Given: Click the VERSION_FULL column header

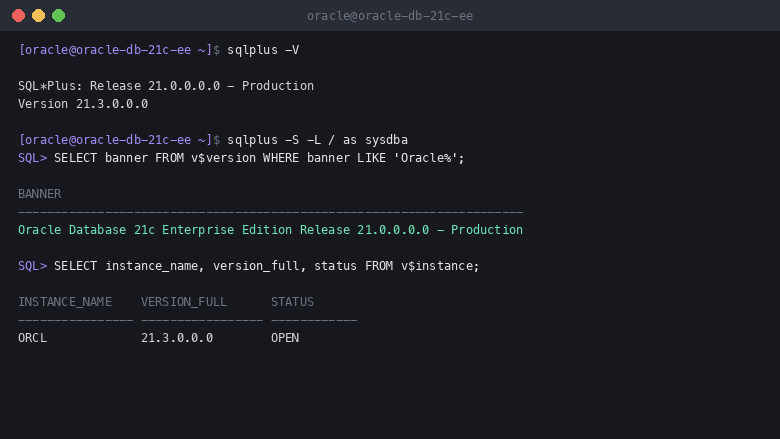Looking at the screenshot, I should [184, 302].
